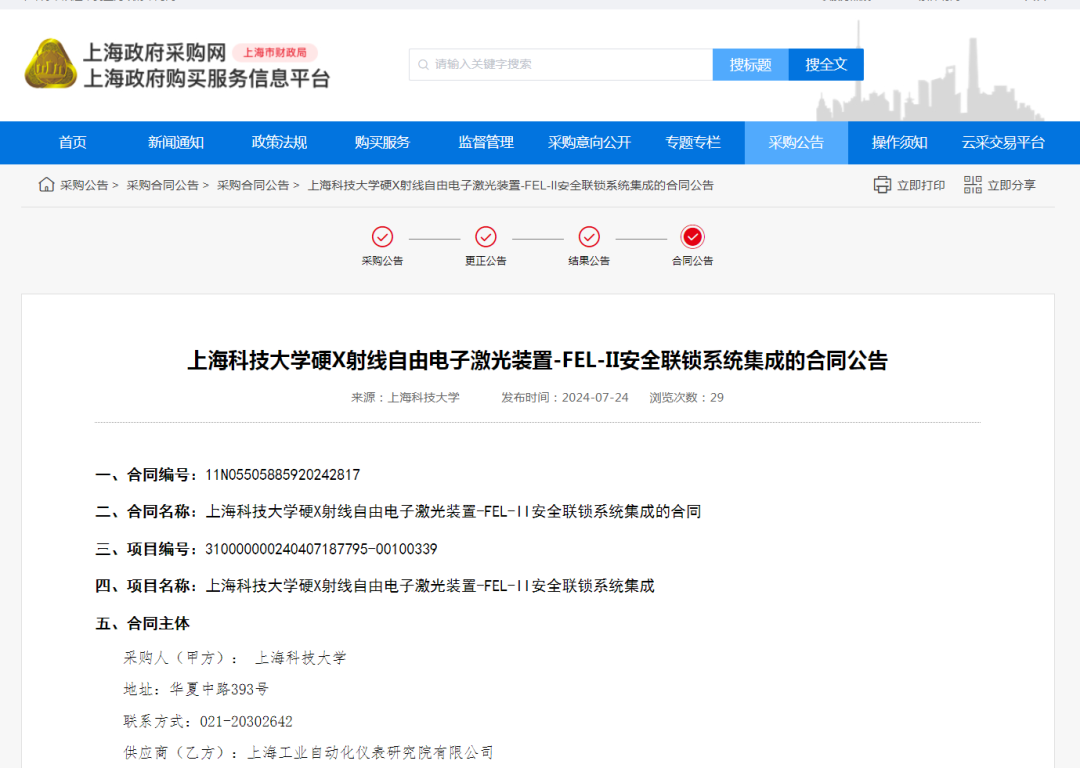Click the phone number 021-20302642

coord(246,721)
